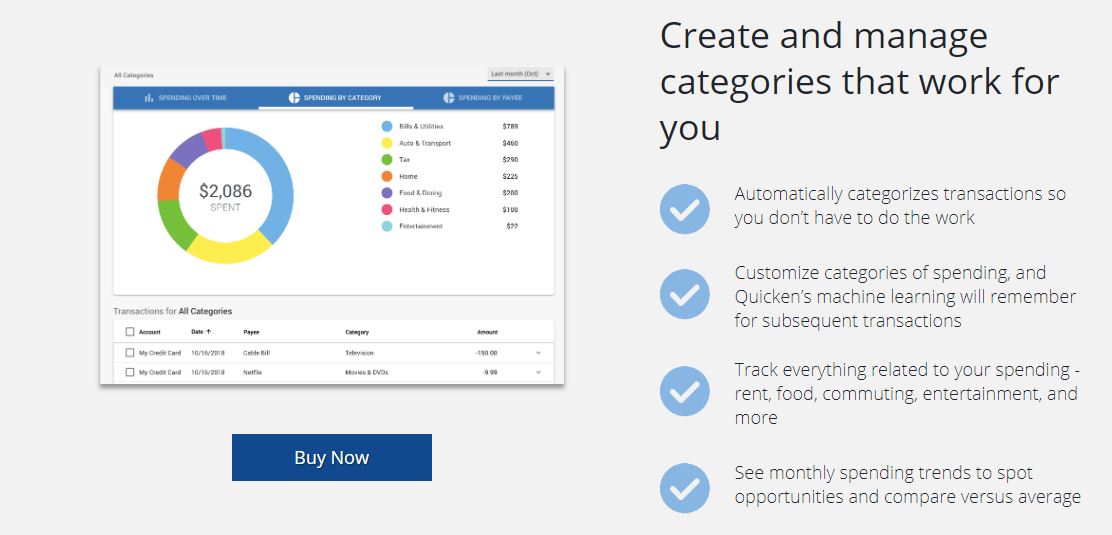The image size is (1112, 535).
Task: Switch to Spending by Payee tab
Action: click(x=483, y=98)
